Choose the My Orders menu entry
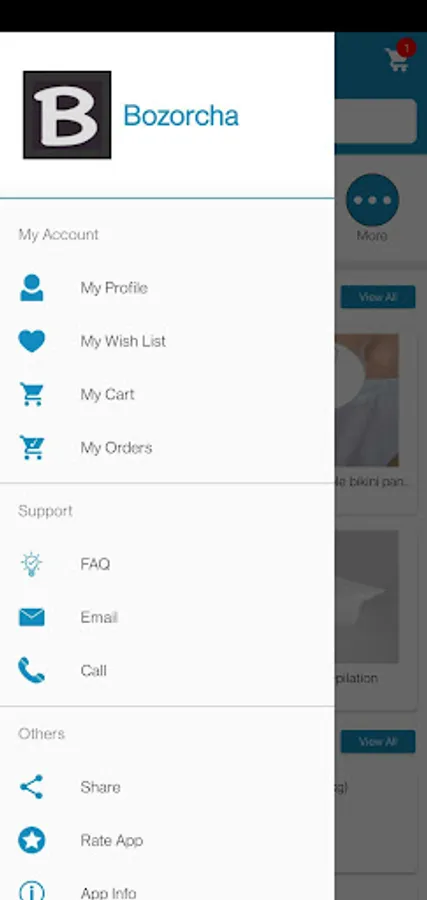This screenshot has height=900, width=427. click(167, 448)
